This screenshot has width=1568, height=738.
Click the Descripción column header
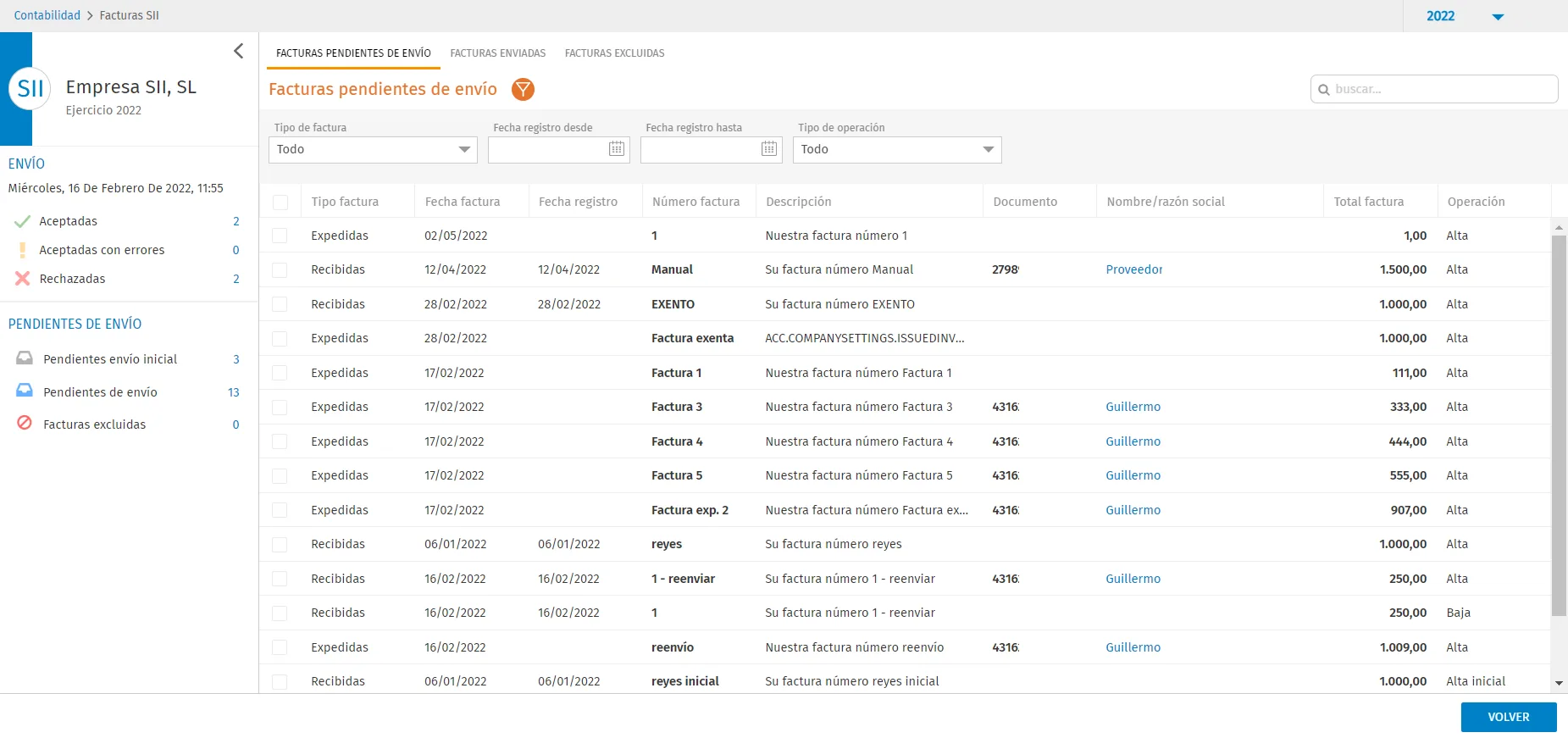click(x=799, y=202)
